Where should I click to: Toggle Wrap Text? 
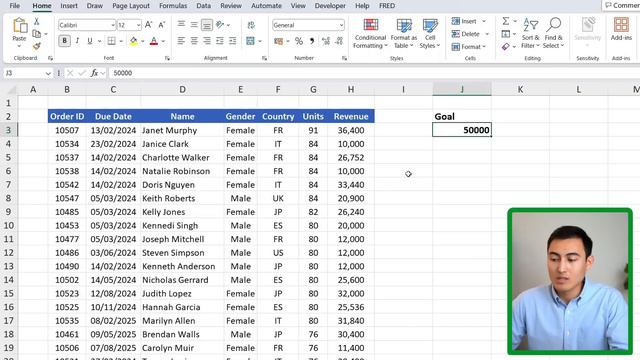tap(251, 25)
